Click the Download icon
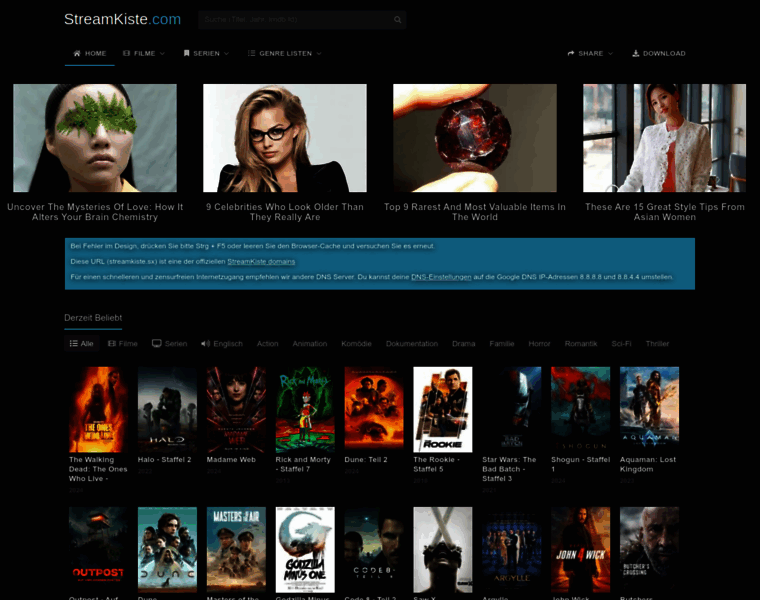 pos(636,53)
